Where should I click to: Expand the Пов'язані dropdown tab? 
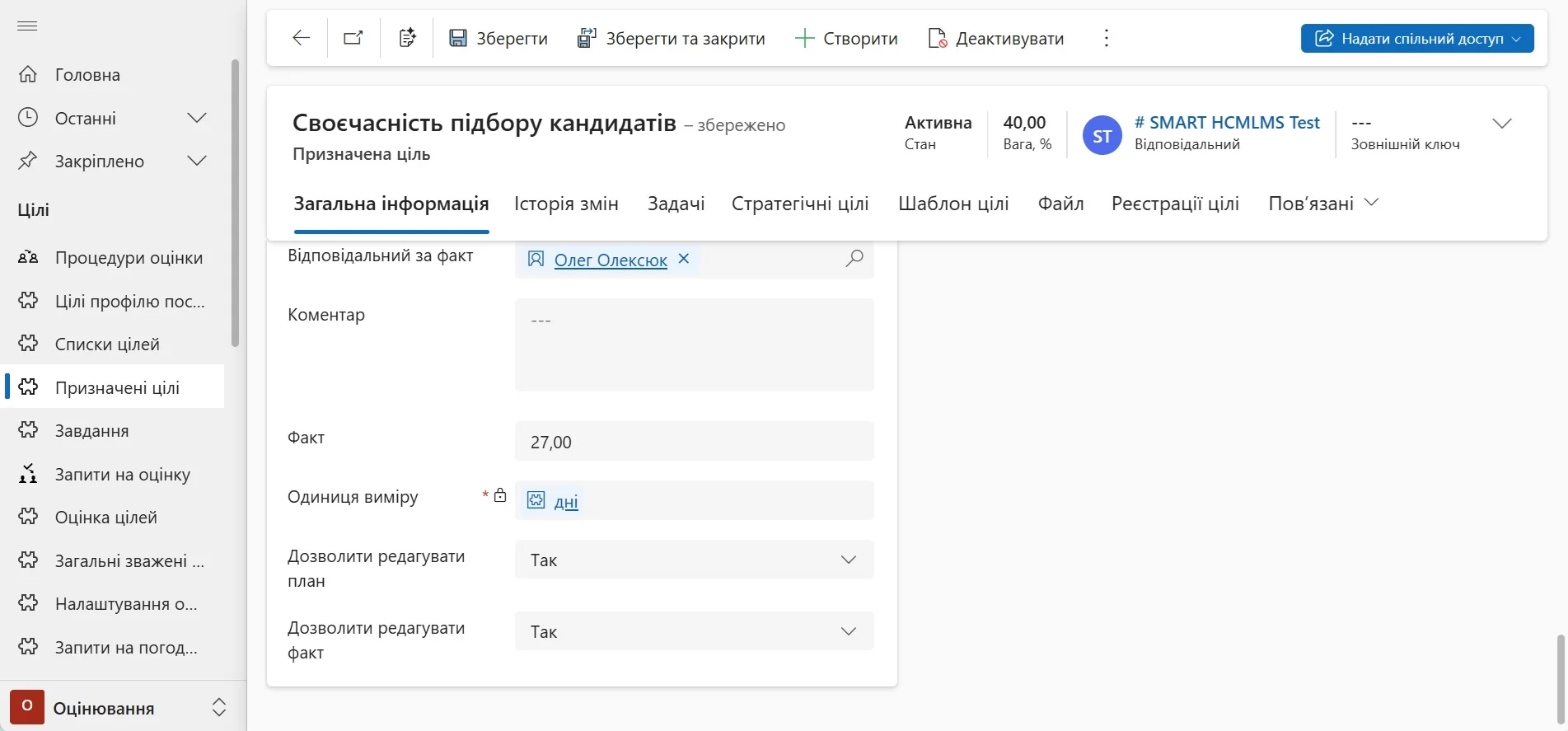click(1323, 204)
